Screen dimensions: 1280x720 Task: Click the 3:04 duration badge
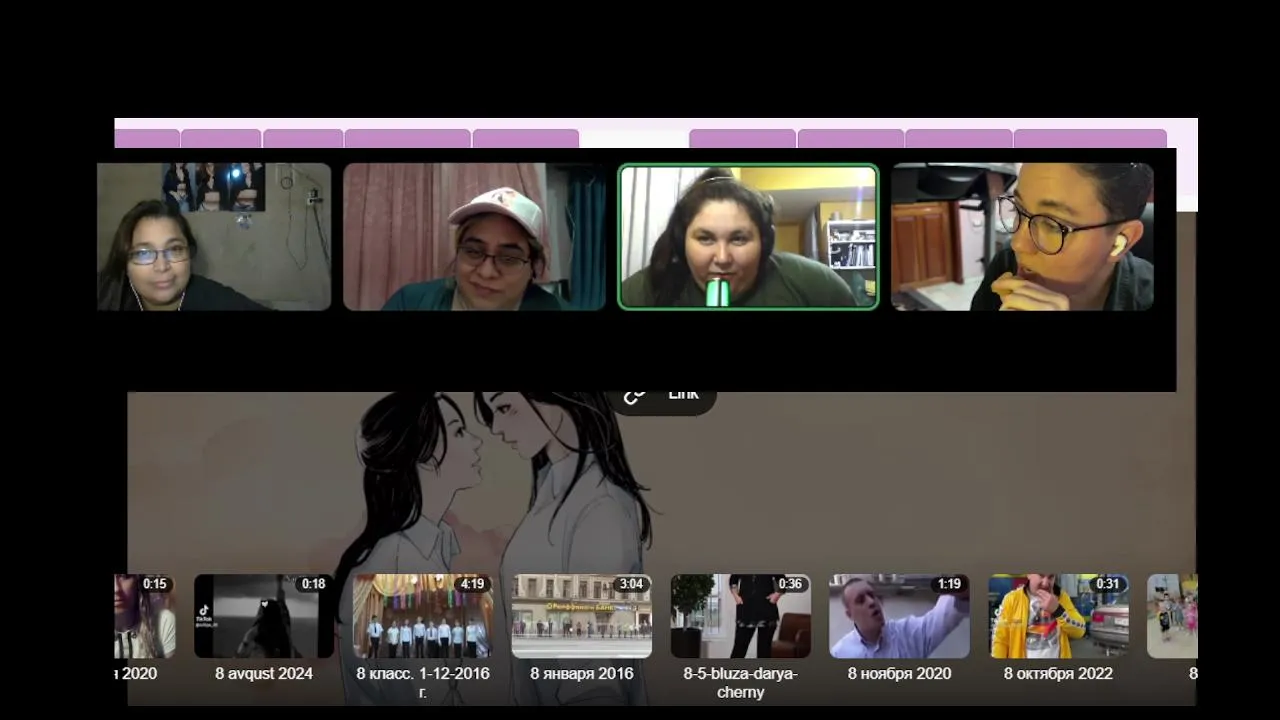pos(631,584)
